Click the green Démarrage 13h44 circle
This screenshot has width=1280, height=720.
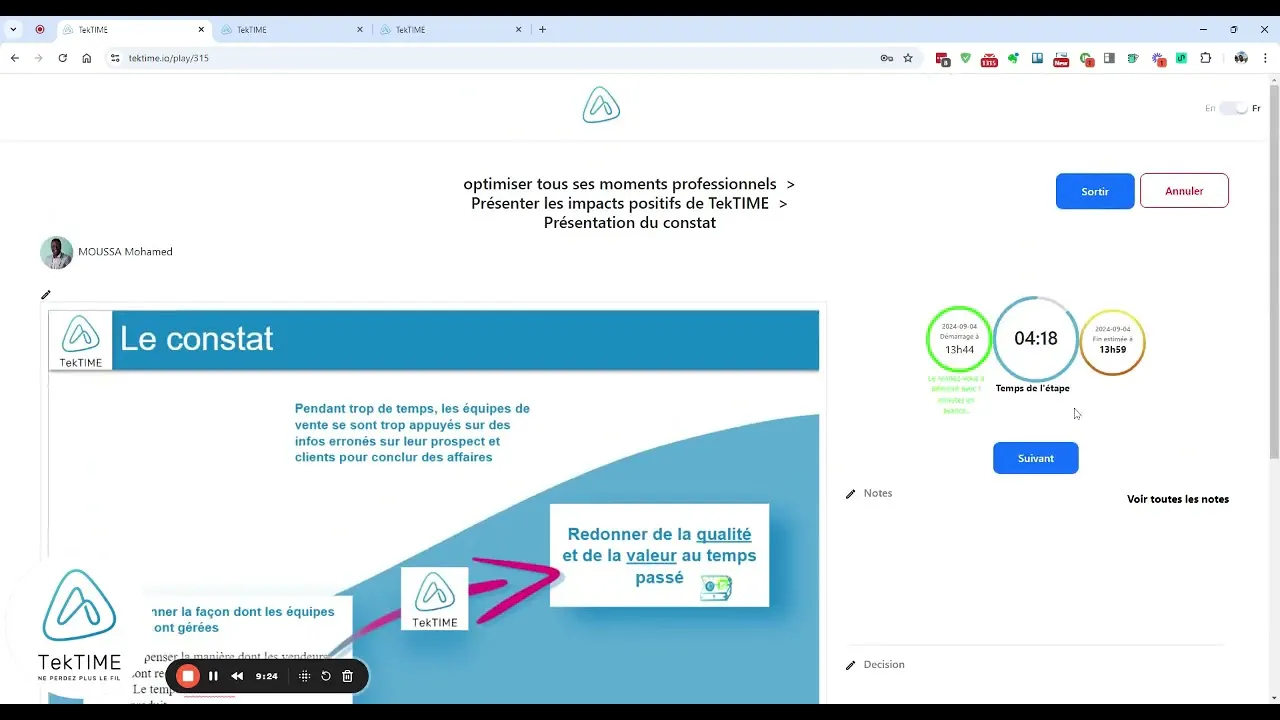(x=959, y=339)
